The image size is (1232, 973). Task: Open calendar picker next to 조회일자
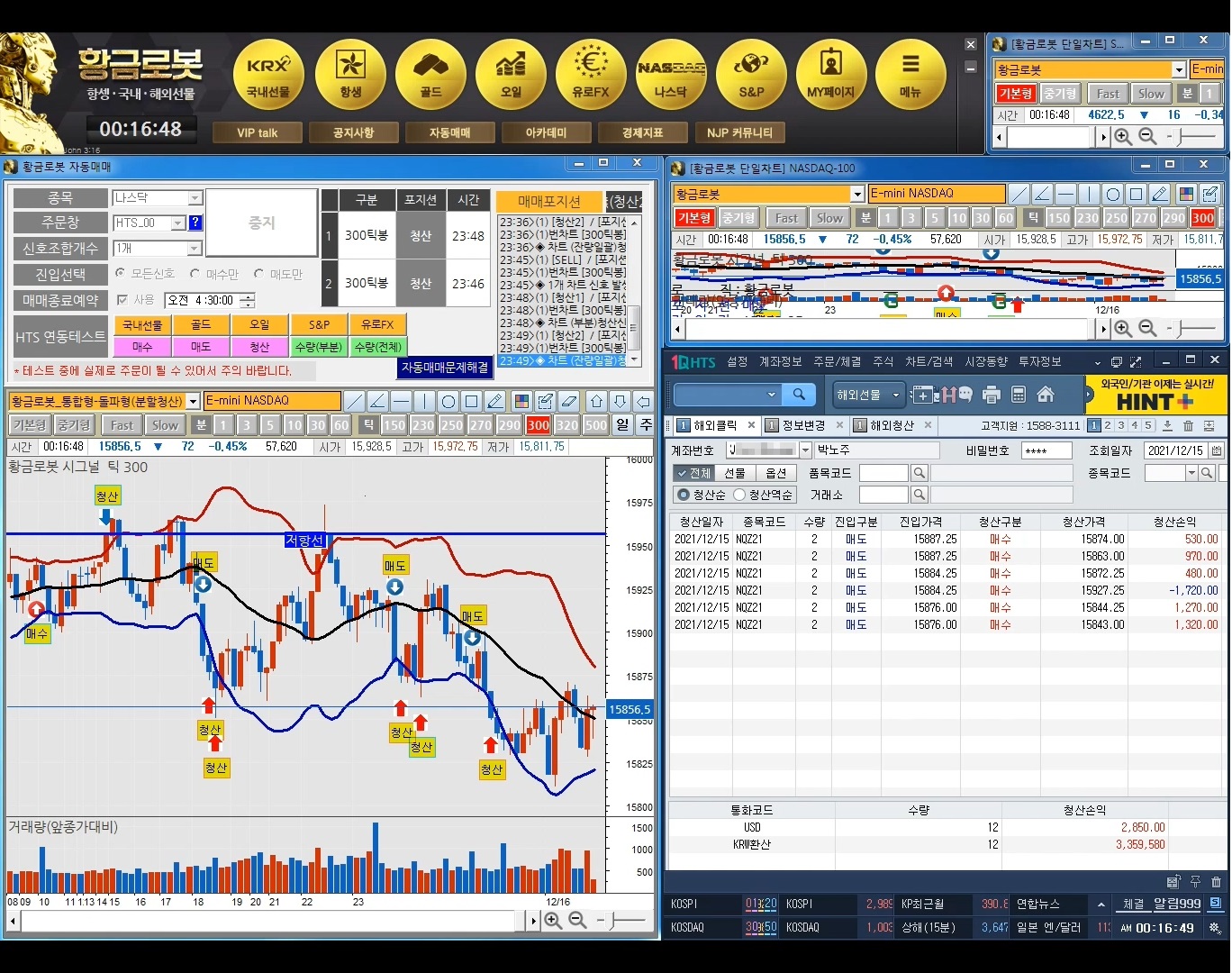pyautogui.click(x=1217, y=450)
